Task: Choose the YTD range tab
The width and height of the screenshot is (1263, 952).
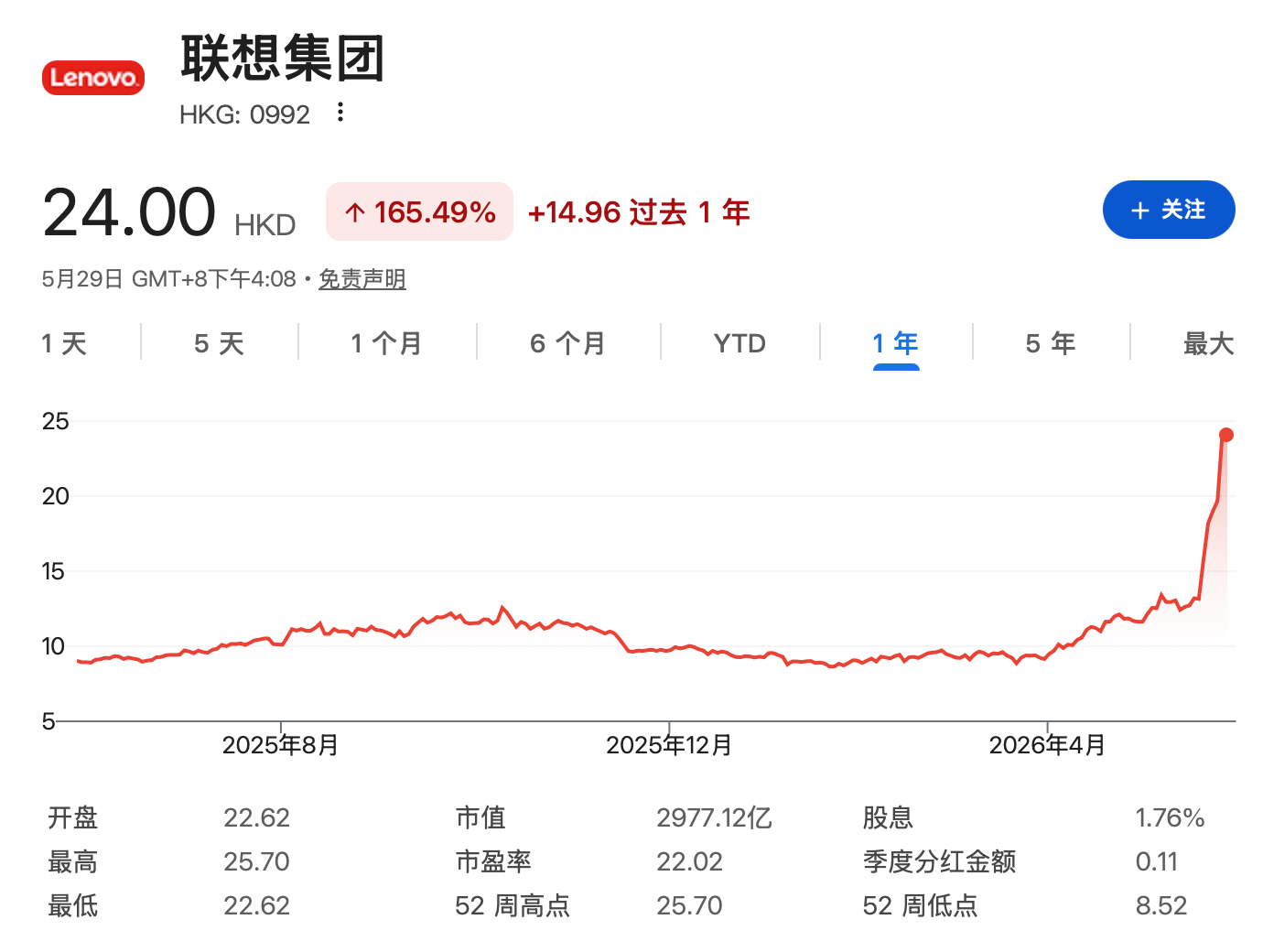Action: point(739,344)
